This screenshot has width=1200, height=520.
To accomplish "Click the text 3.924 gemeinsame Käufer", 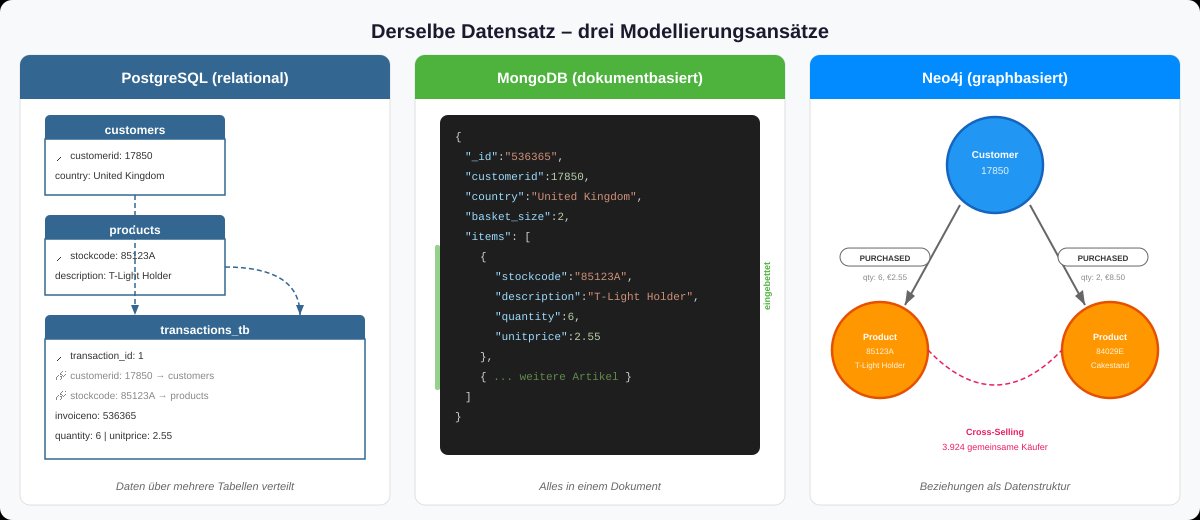I will click(995, 447).
